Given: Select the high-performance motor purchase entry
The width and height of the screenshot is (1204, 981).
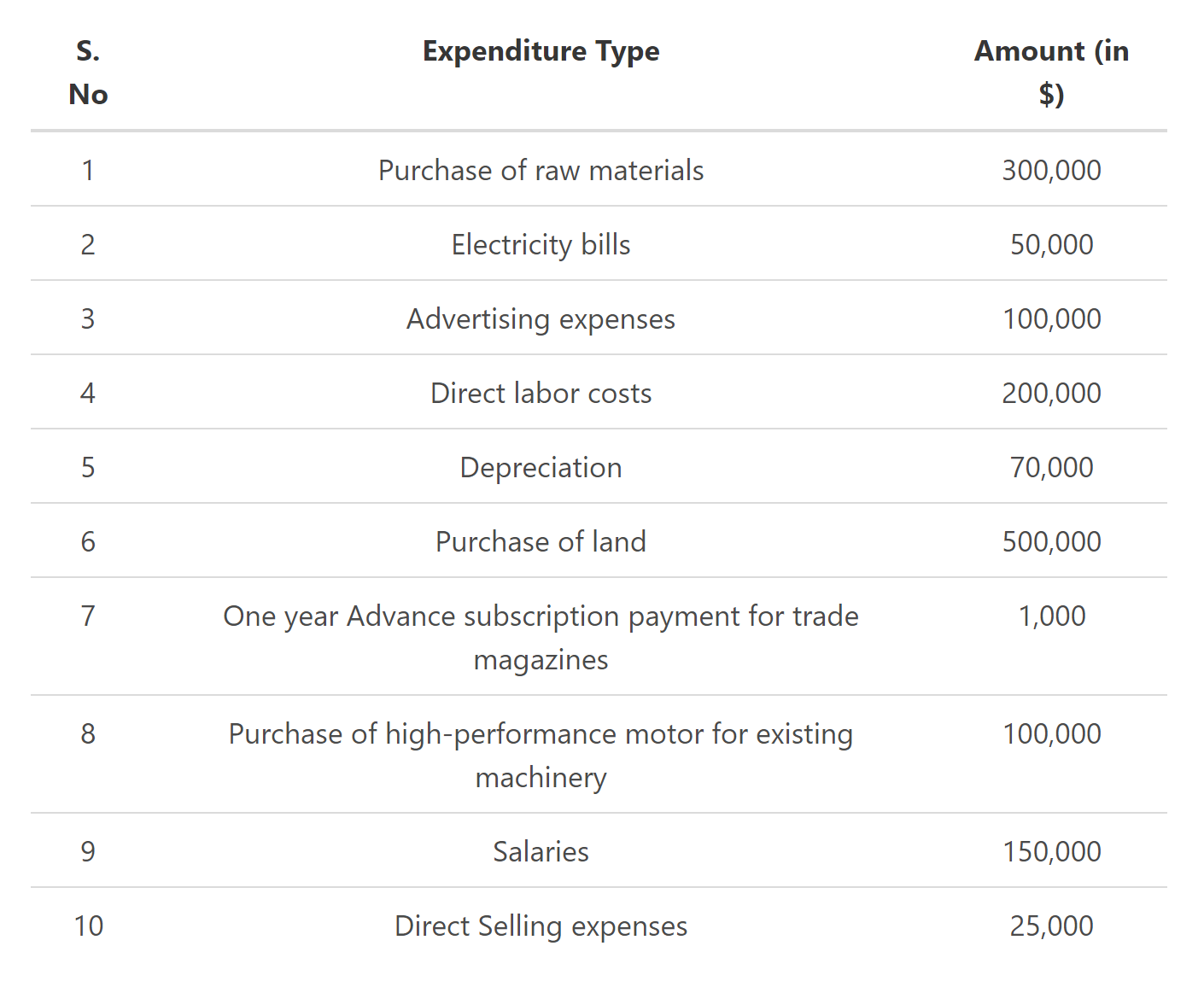Looking at the screenshot, I should (x=541, y=755).
